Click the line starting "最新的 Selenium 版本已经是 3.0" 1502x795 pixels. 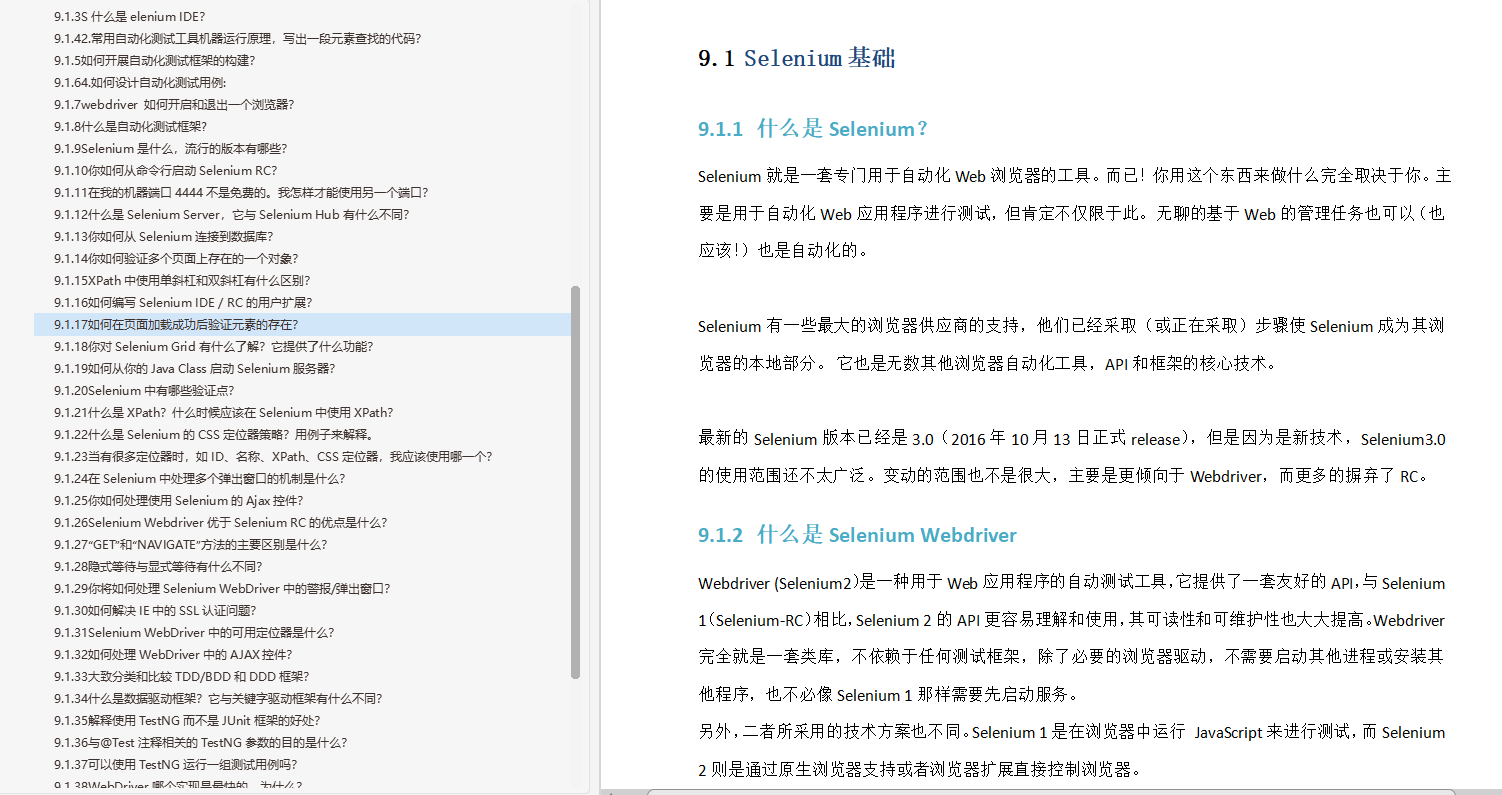pyautogui.click(x=1072, y=438)
